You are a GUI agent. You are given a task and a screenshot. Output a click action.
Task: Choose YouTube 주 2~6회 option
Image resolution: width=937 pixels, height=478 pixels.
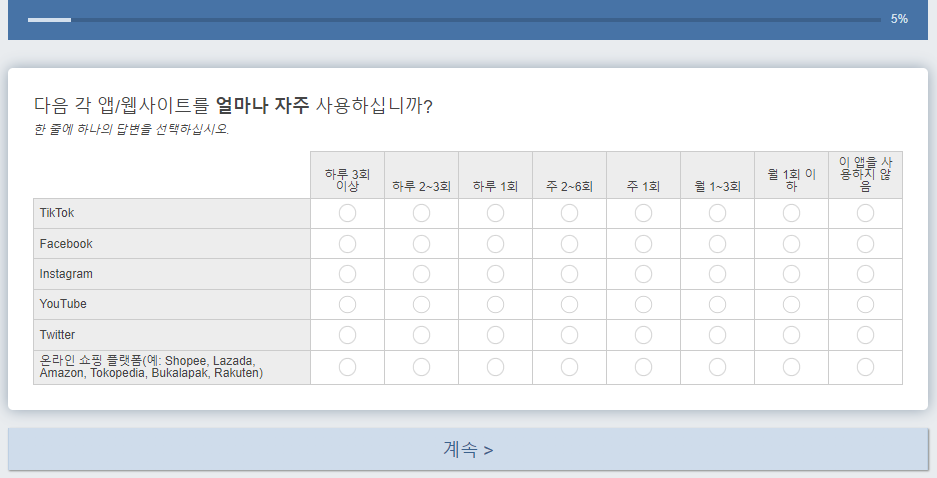(x=569, y=305)
